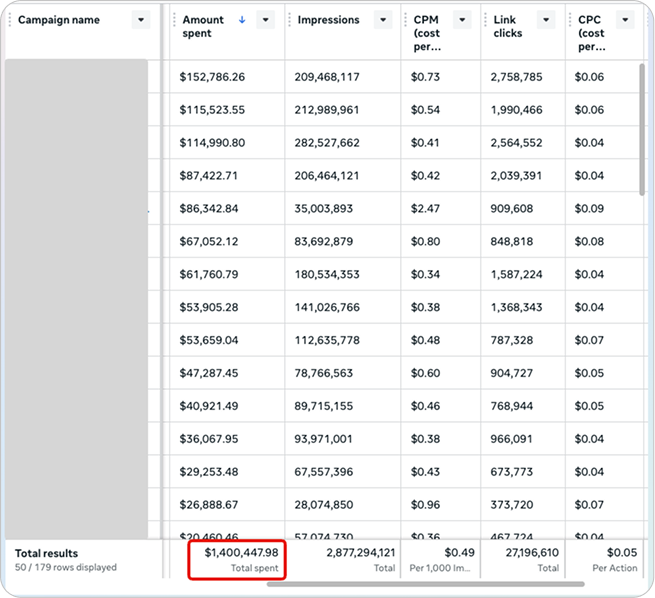Grab the CPM column drag handle
Viewport: 655px width, 598px height.
[405, 20]
